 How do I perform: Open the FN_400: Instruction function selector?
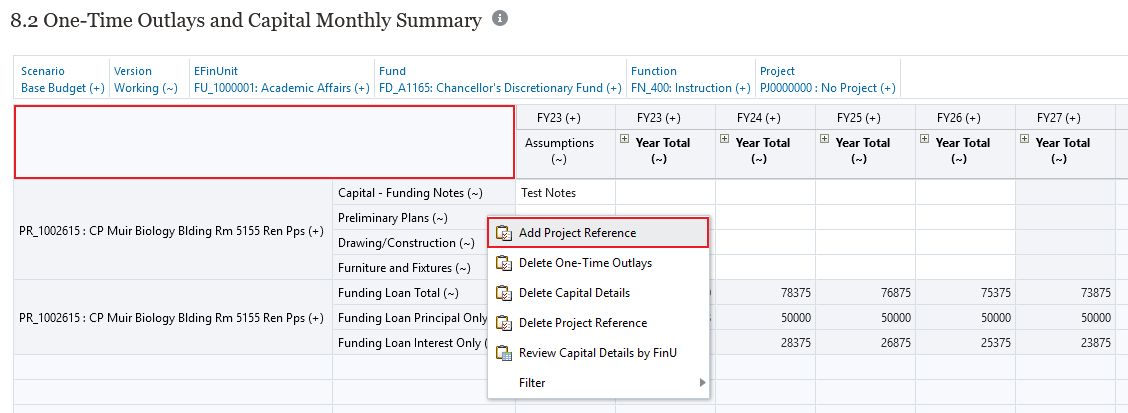(x=690, y=88)
